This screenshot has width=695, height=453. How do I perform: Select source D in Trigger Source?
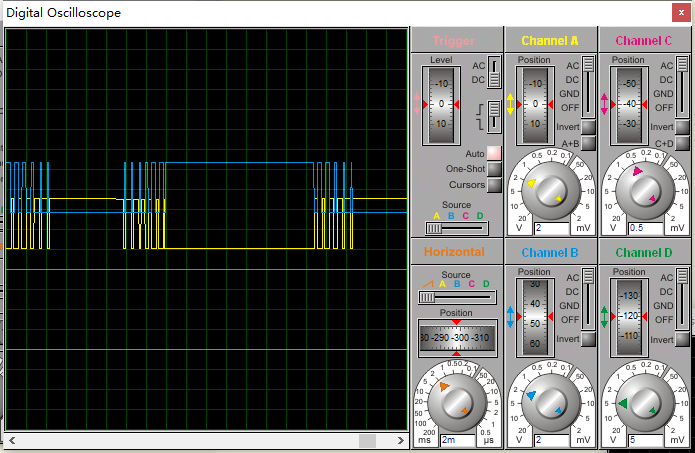pyautogui.click(x=480, y=216)
